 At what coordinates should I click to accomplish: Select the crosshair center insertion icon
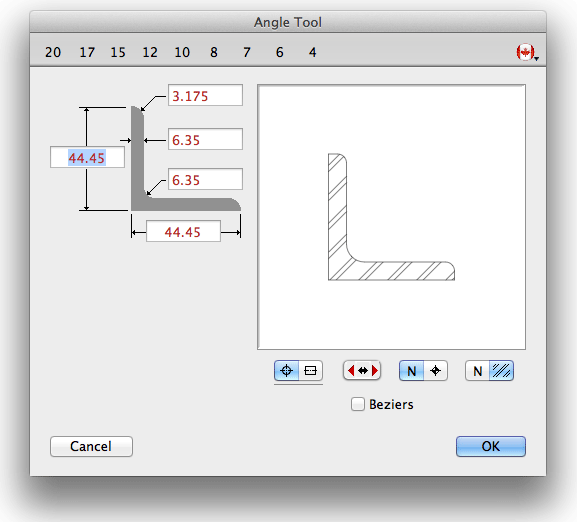286,370
